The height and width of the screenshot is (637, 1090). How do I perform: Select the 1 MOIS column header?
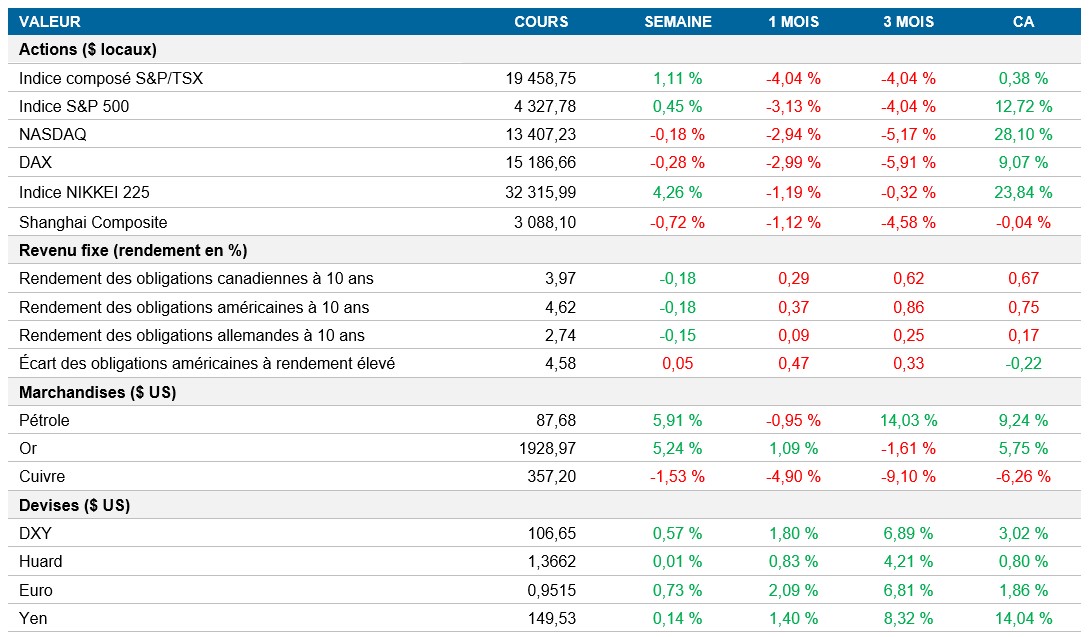coord(793,21)
